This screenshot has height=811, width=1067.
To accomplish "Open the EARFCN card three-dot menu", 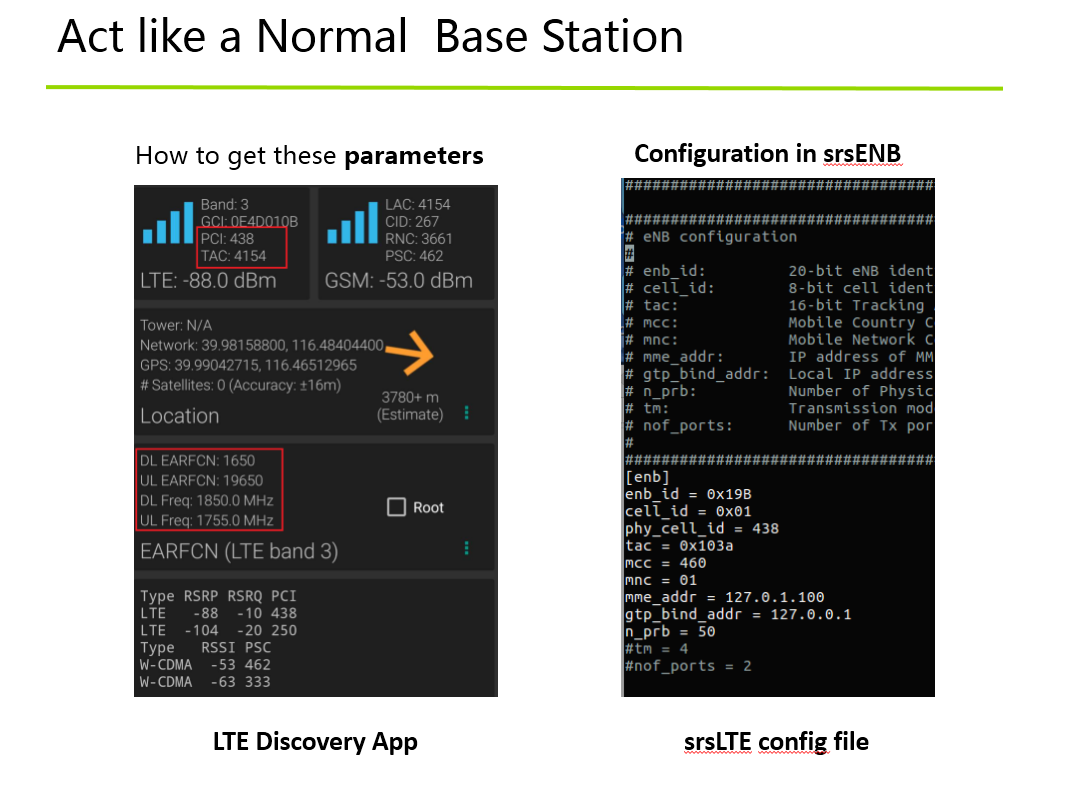I will (x=466, y=548).
